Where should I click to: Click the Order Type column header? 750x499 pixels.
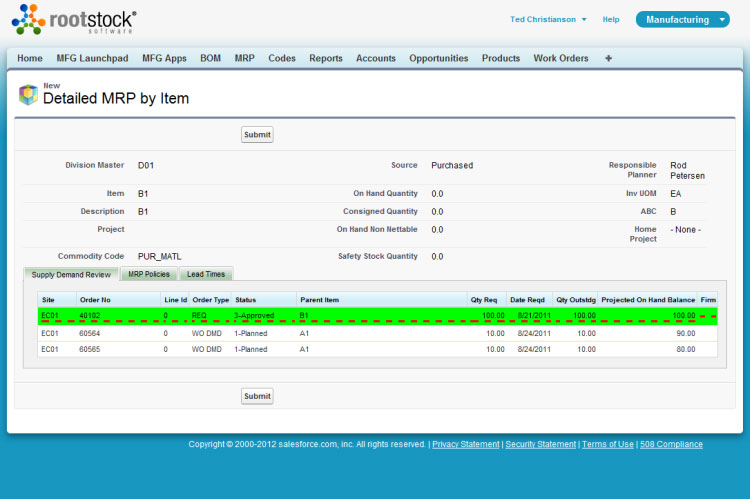(211, 300)
